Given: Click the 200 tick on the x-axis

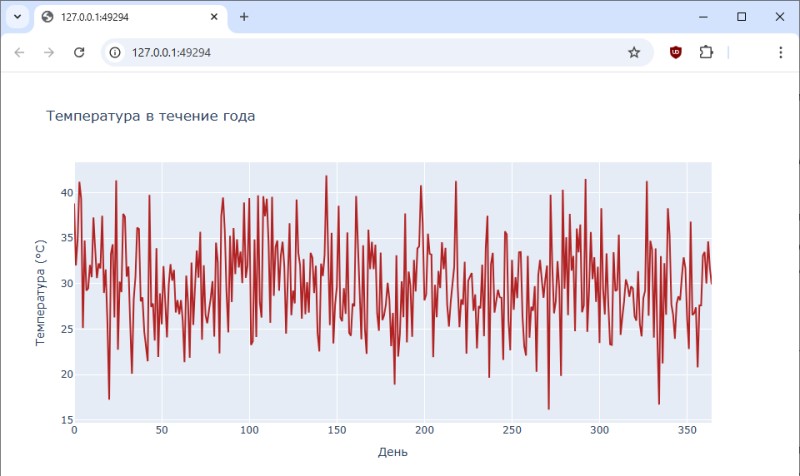Looking at the screenshot, I should (x=424, y=430).
